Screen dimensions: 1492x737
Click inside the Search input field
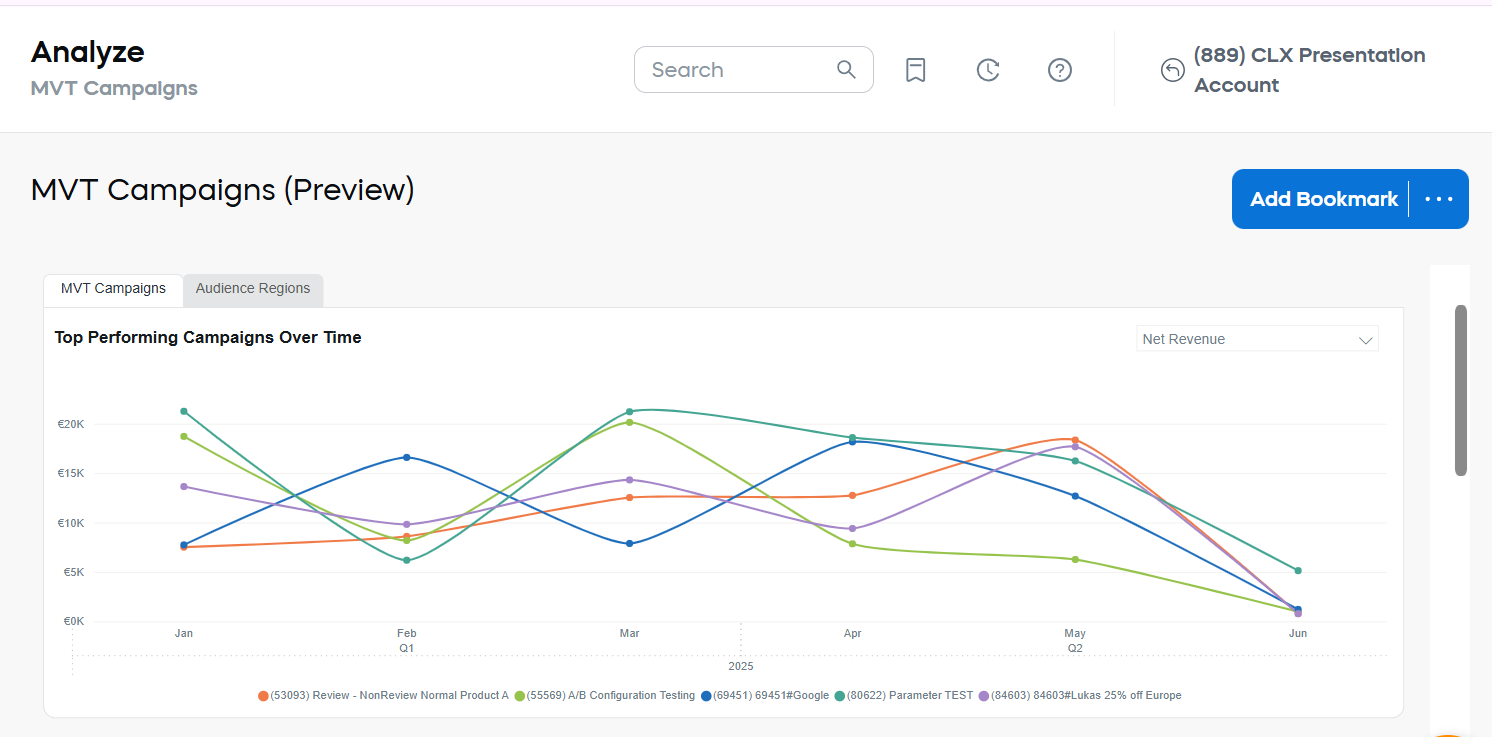click(735, 70)
